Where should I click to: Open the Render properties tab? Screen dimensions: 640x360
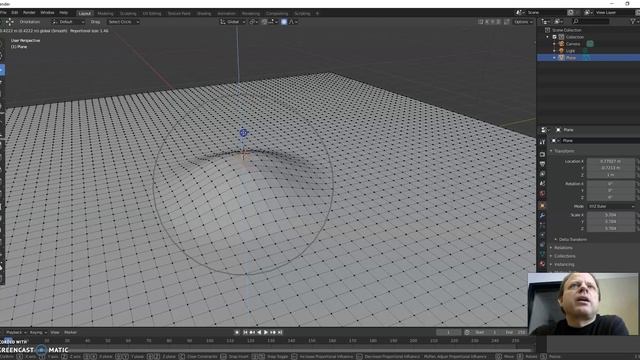542,154
